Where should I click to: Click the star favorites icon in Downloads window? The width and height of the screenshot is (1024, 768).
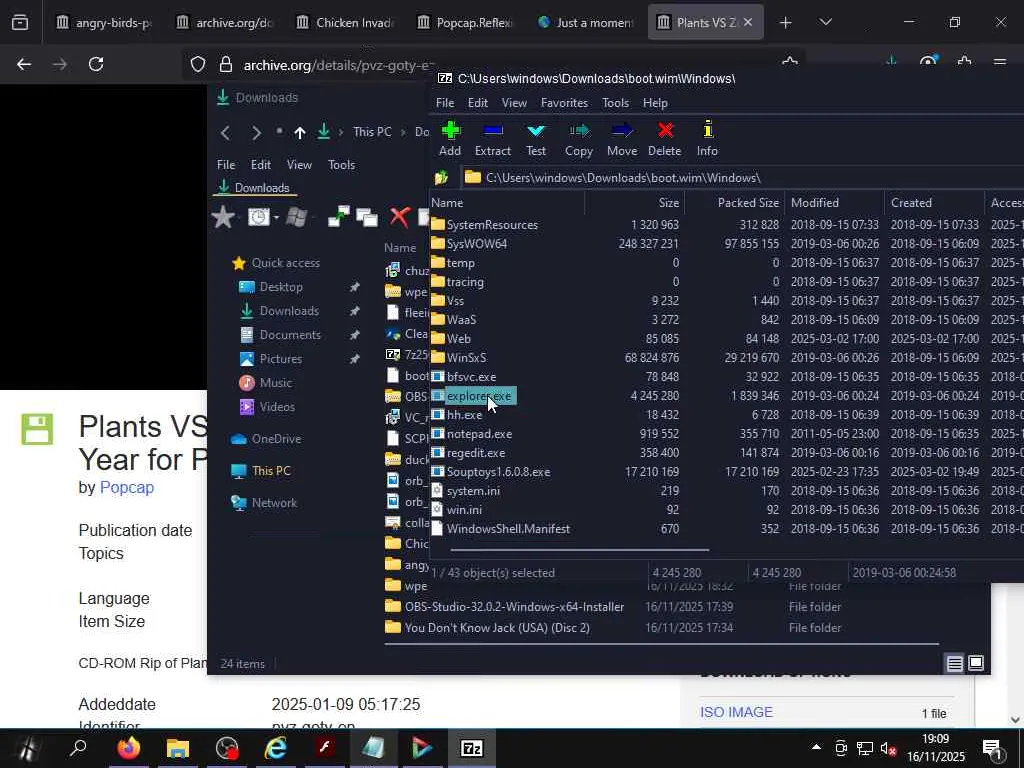tap(223, 217)
